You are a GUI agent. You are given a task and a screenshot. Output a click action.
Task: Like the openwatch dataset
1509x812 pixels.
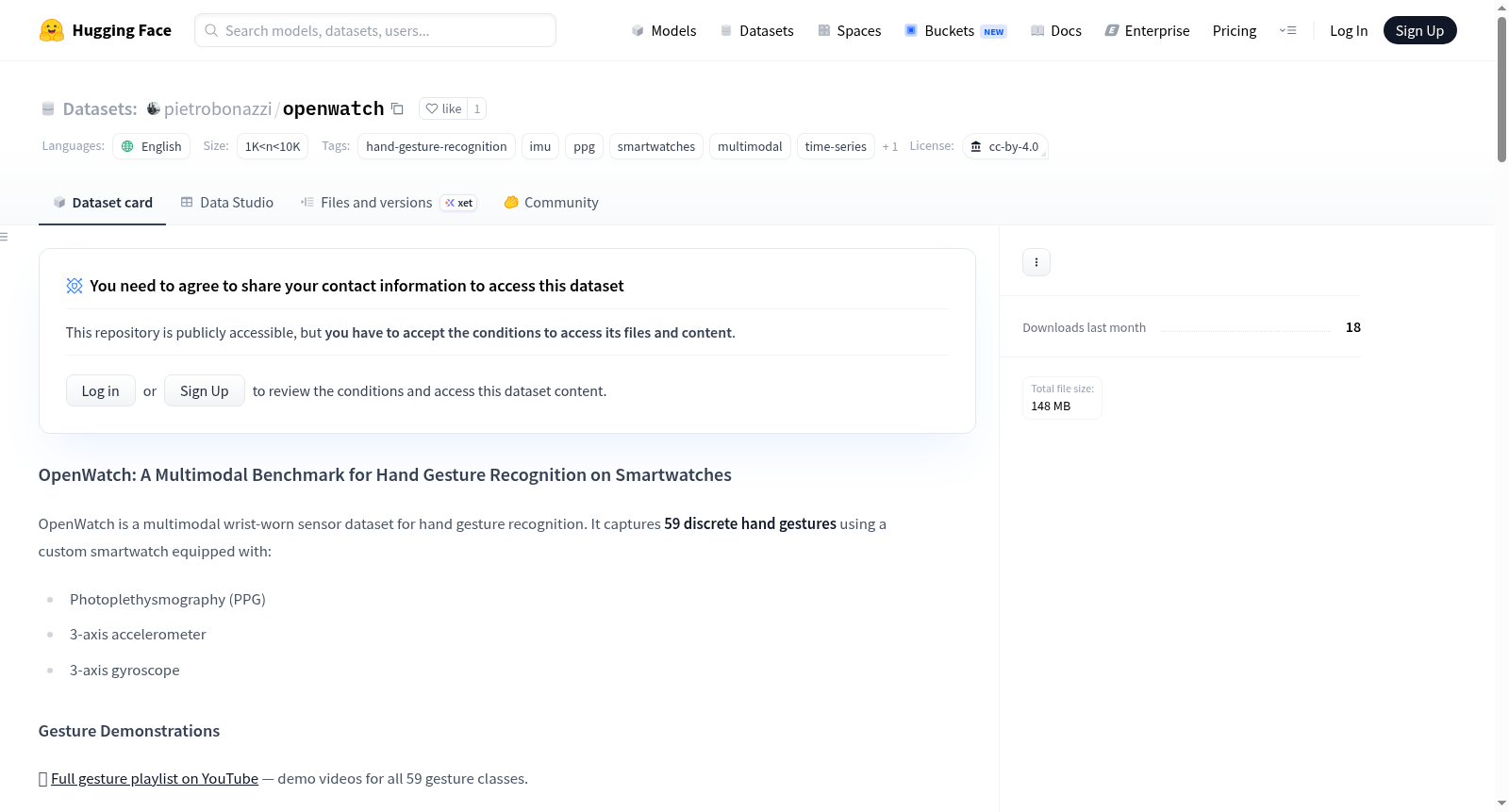coord(443,108)
